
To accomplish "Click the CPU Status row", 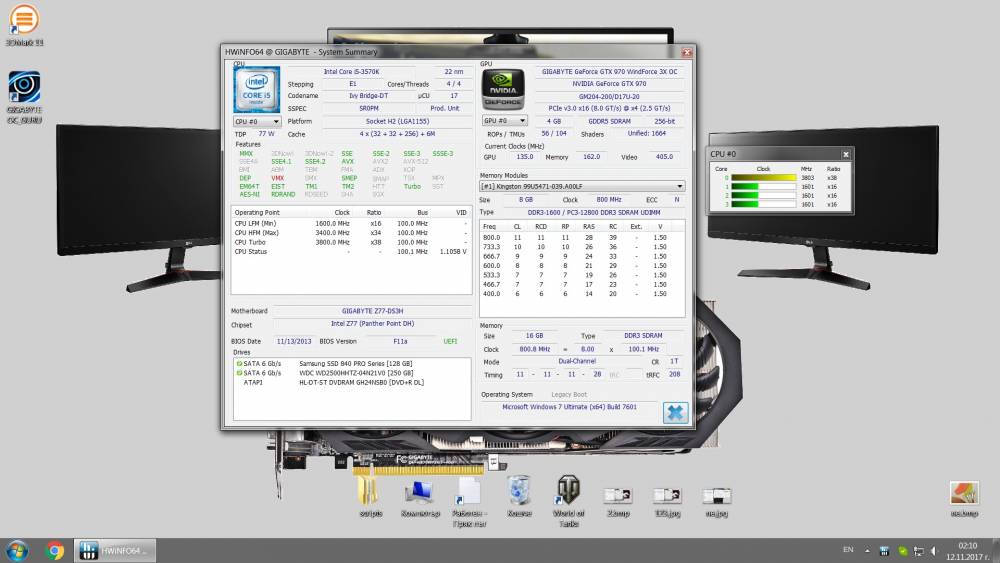I will point(351,252).
